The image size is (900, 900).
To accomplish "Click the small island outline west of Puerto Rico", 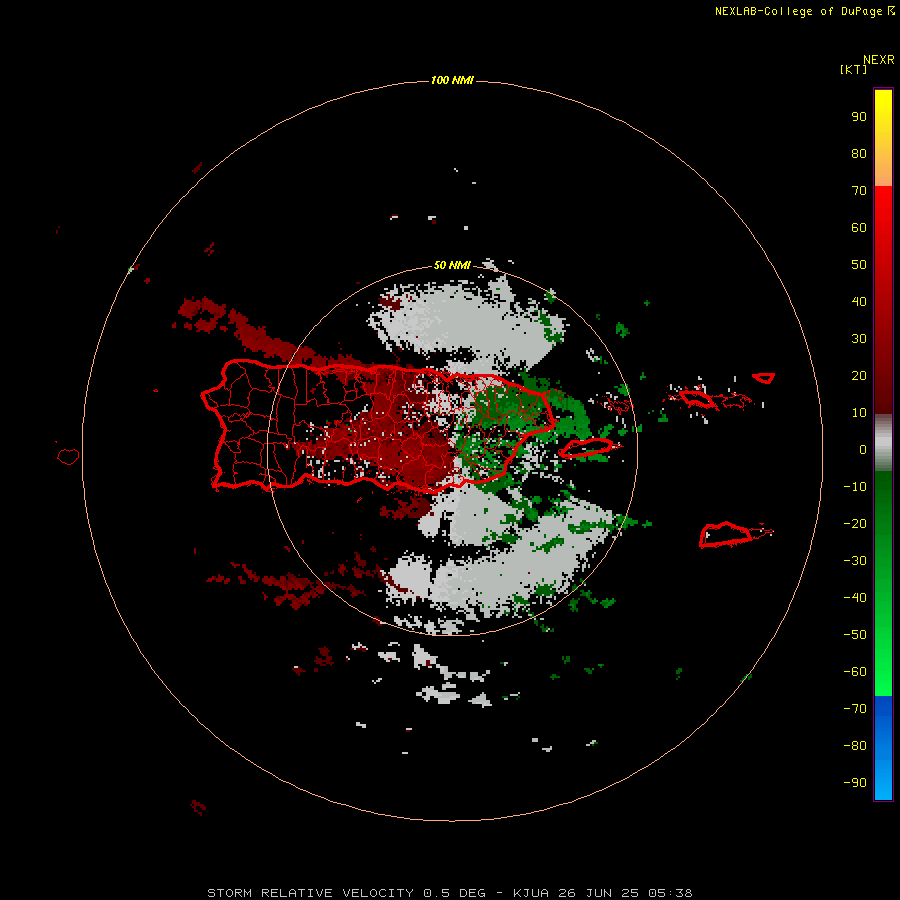I will [68, 456].
